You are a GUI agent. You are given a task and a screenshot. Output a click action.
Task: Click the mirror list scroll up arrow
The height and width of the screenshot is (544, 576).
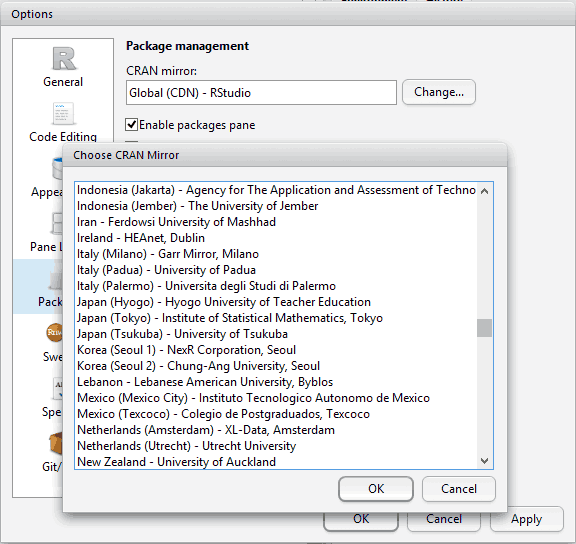(485, 191)
